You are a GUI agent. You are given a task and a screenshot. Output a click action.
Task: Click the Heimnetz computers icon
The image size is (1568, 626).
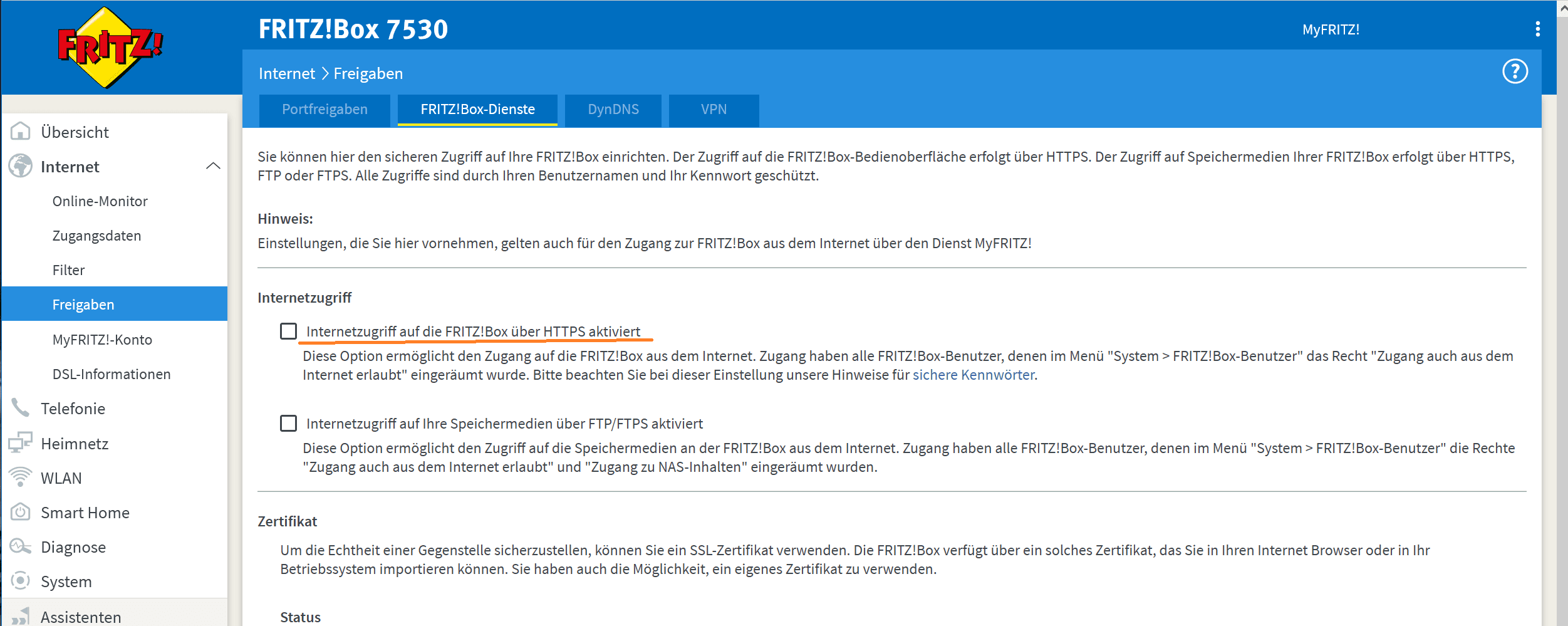pyautogui.click(x=20, y=443)
